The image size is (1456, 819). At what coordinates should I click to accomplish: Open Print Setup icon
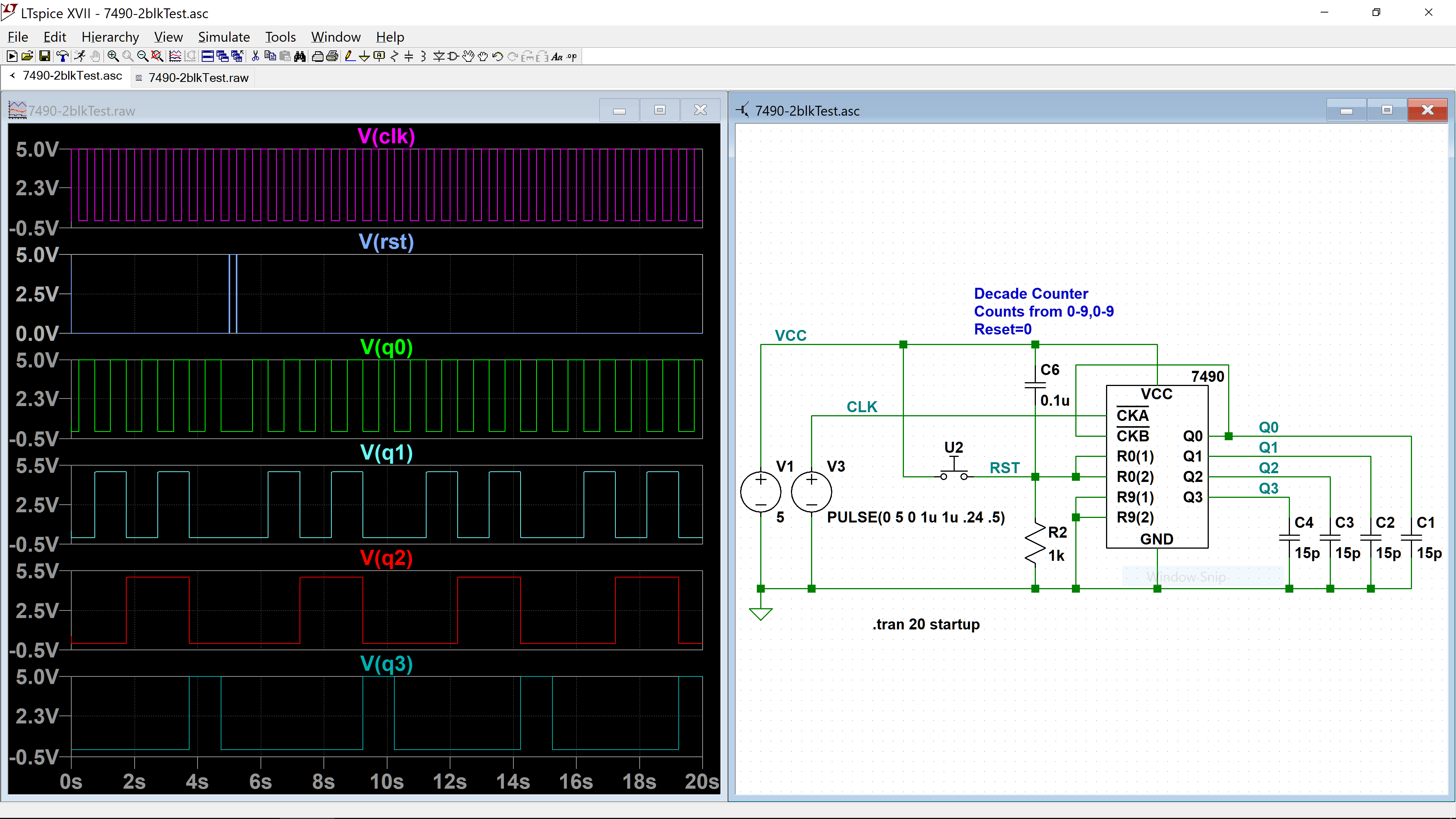pyautogui.click(x=318, y=56)
